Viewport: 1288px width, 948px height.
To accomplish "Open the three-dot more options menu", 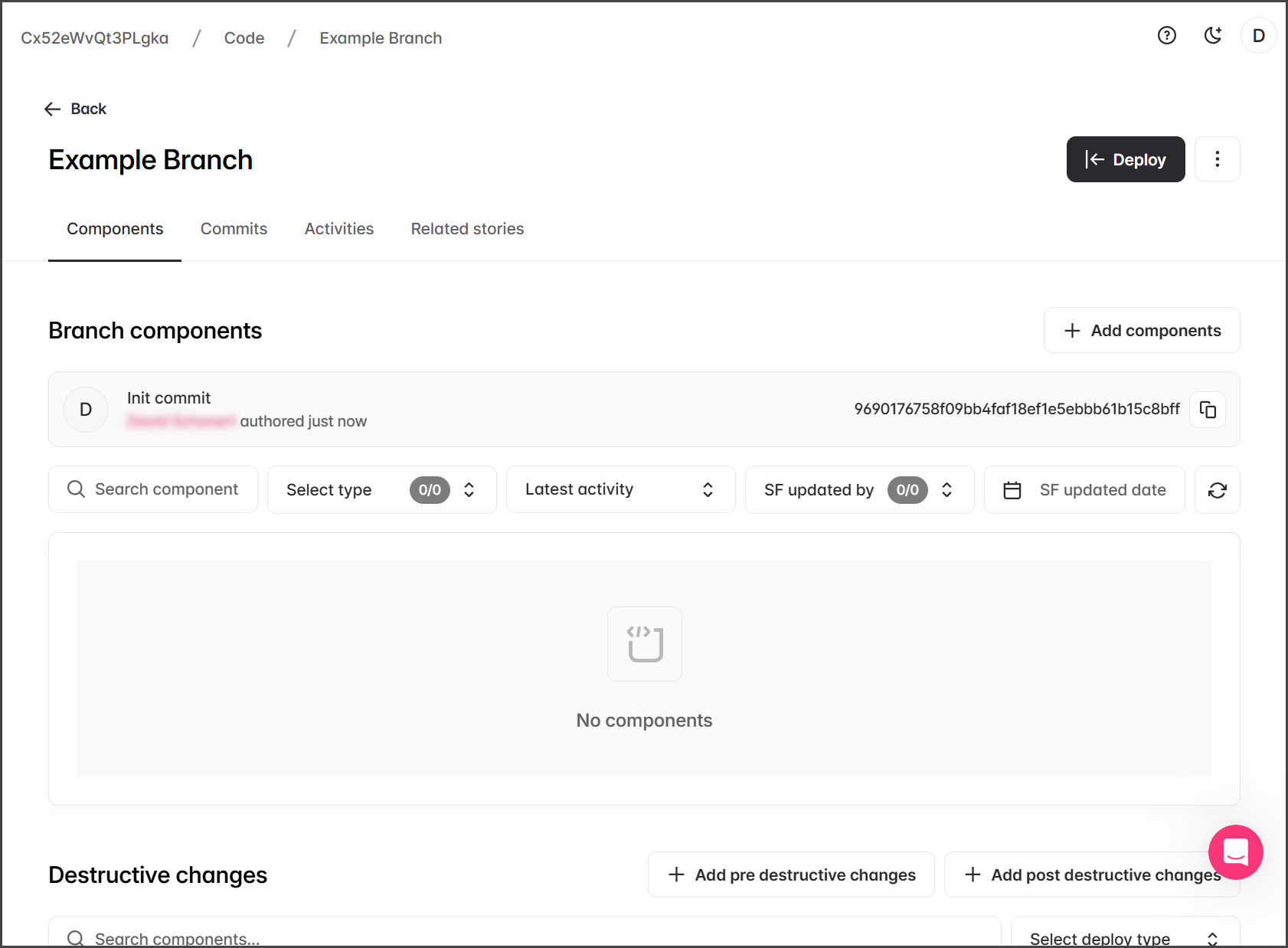I will [1217, 159].
